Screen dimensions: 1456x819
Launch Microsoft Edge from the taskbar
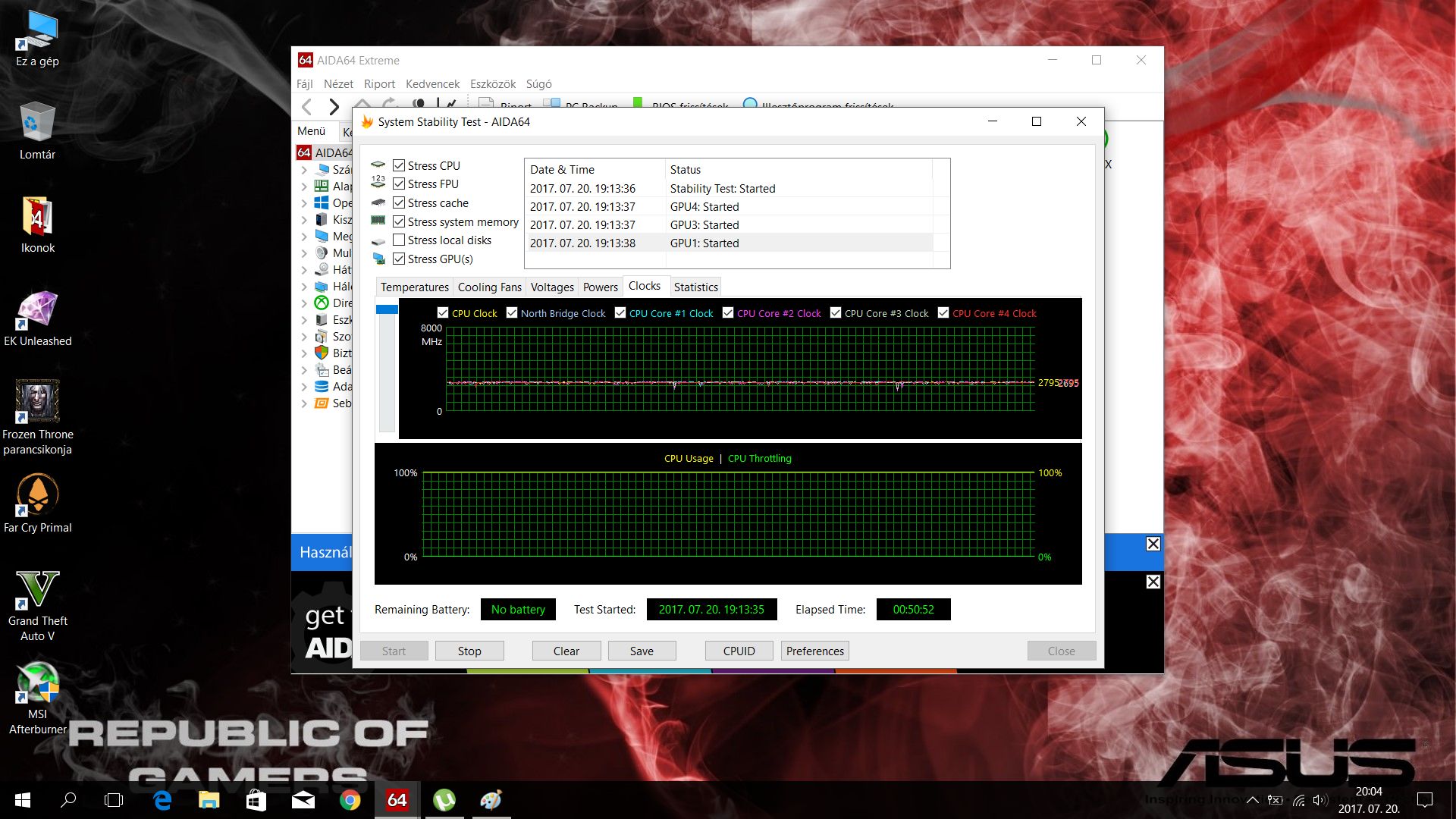coord(162,800)
